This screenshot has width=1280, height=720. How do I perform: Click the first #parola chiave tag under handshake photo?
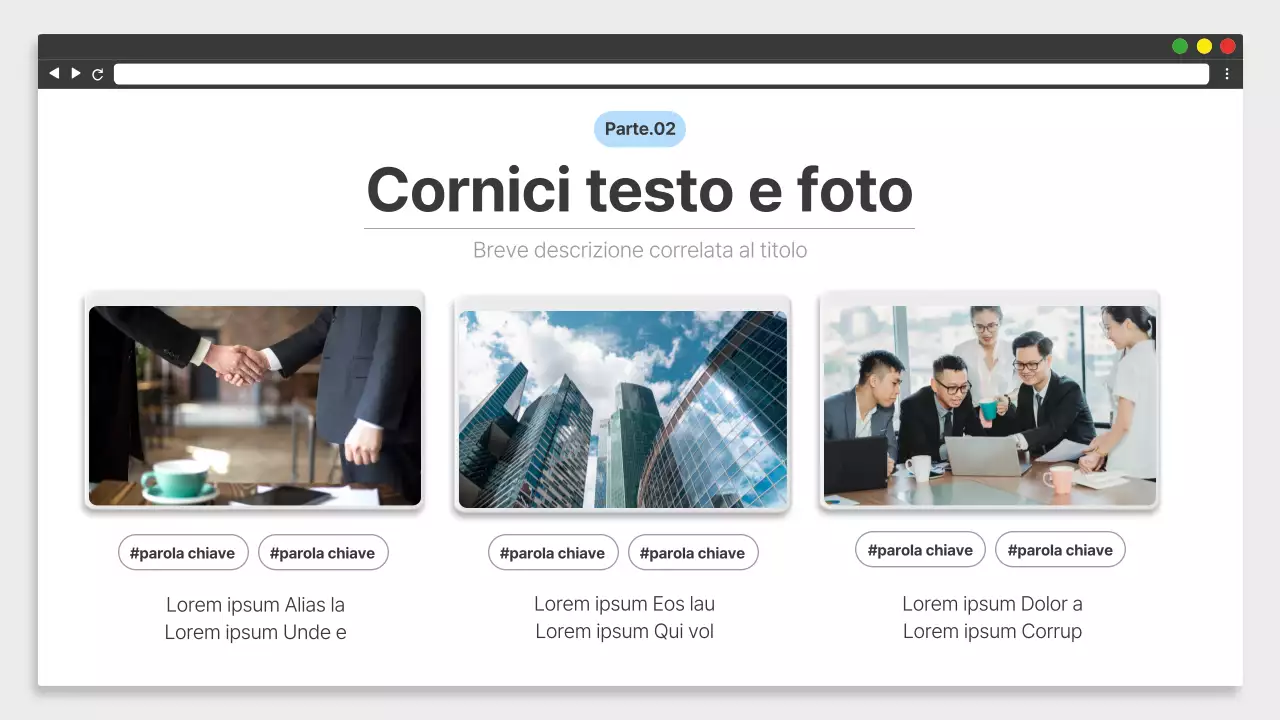click(182, 552)
